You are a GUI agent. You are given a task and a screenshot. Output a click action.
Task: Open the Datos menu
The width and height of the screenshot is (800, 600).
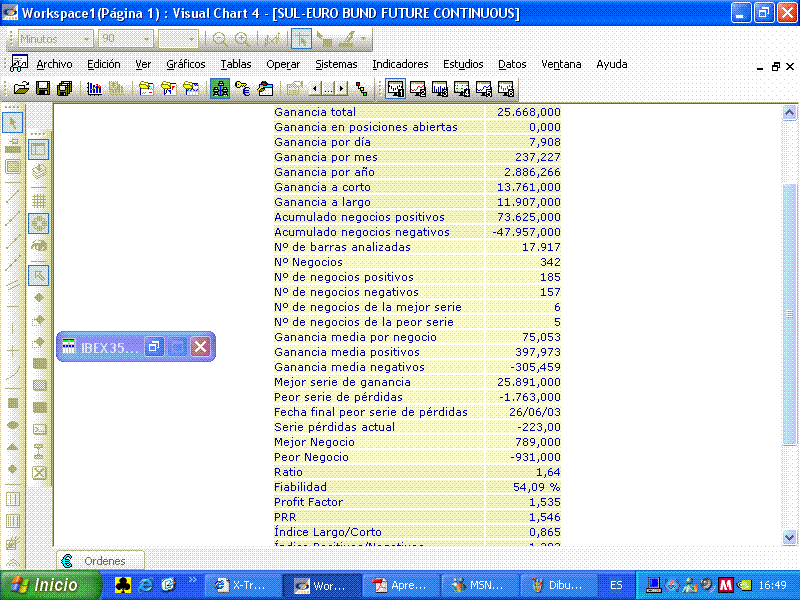[512, 64]
